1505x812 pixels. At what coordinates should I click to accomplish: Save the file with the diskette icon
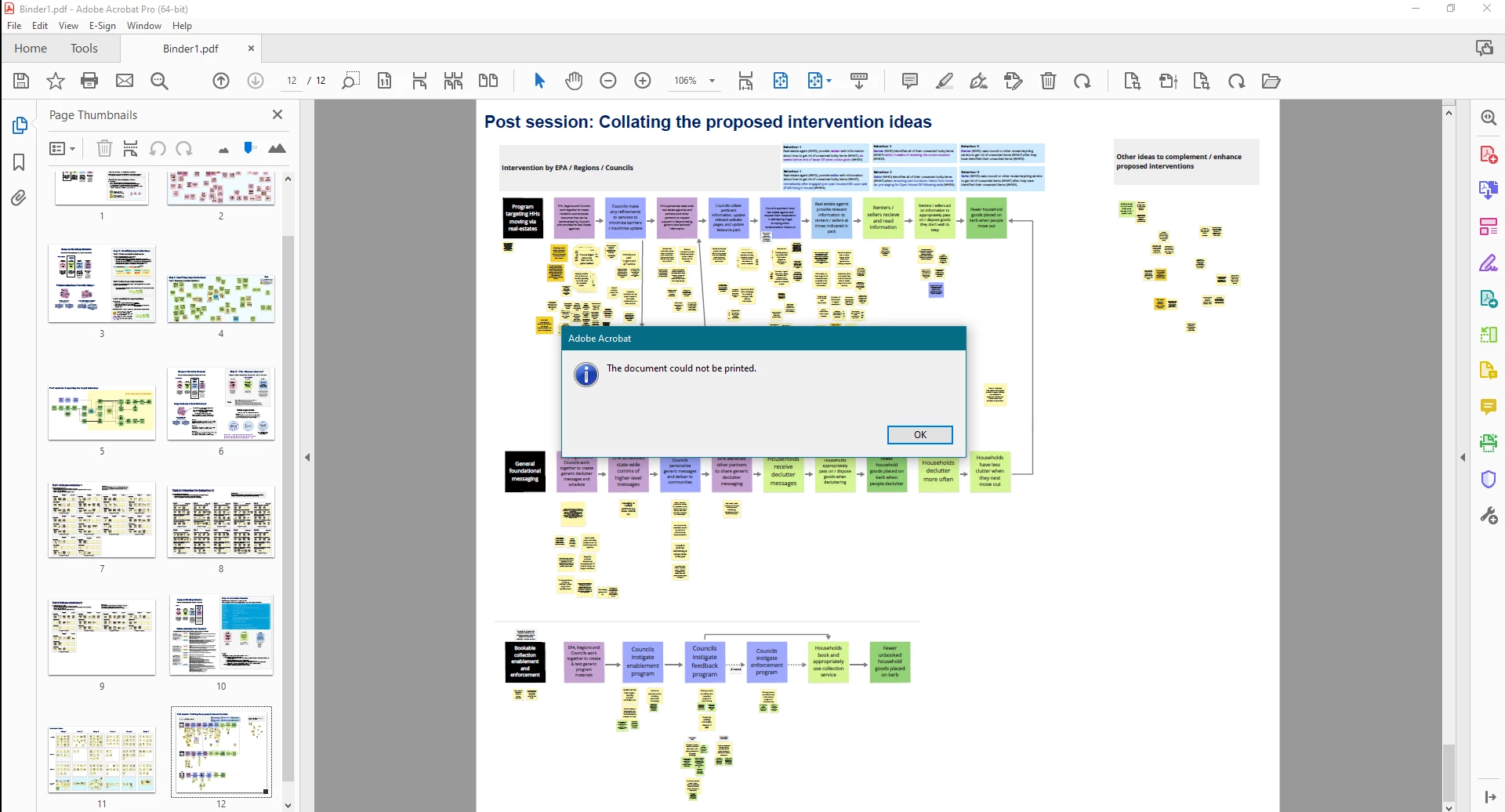click(21, 81)
